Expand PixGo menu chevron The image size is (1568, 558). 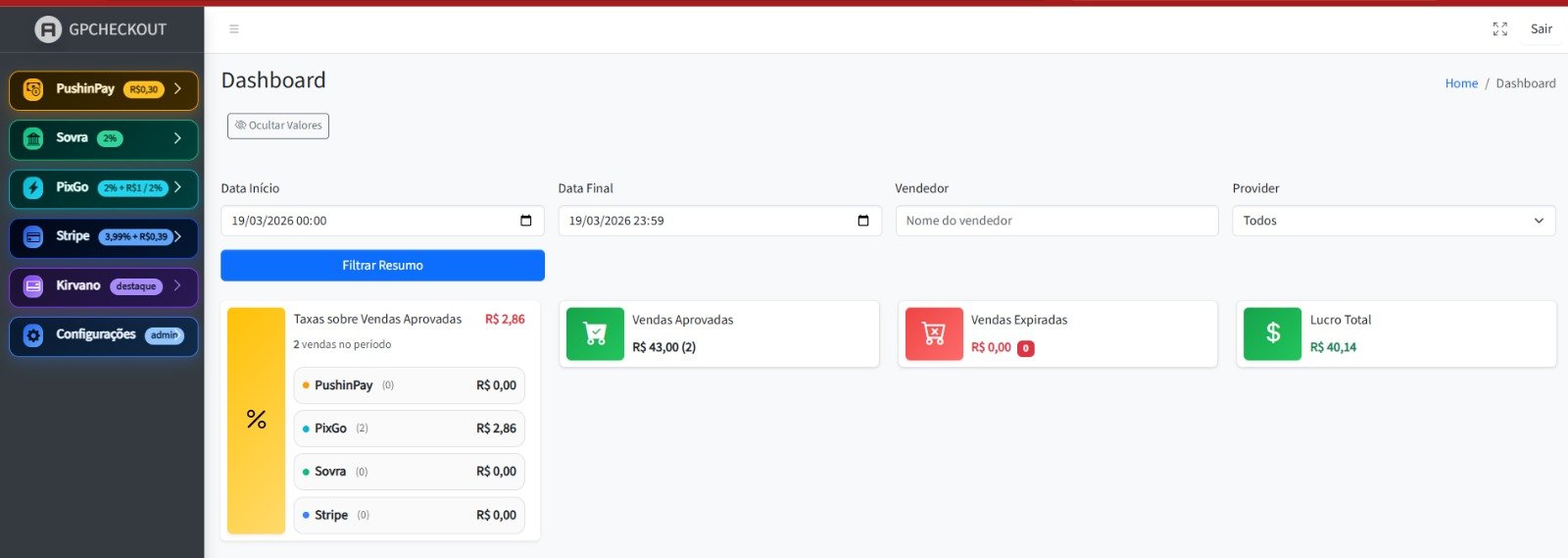coord(177,187)
